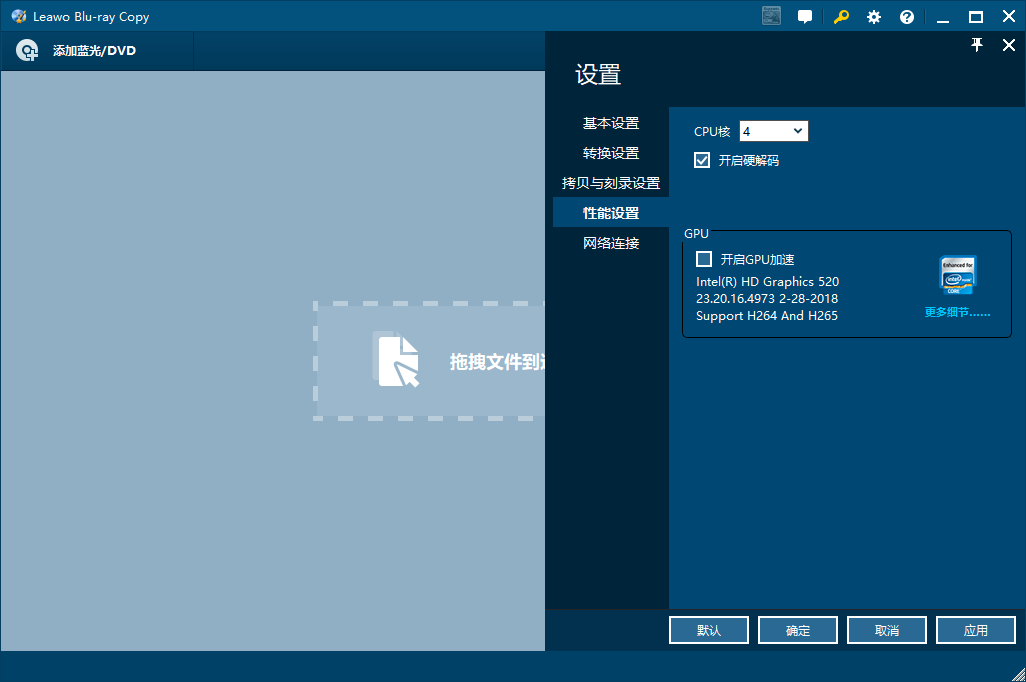
Task: Select the 转换设置 tab
Action: [610, 153]
